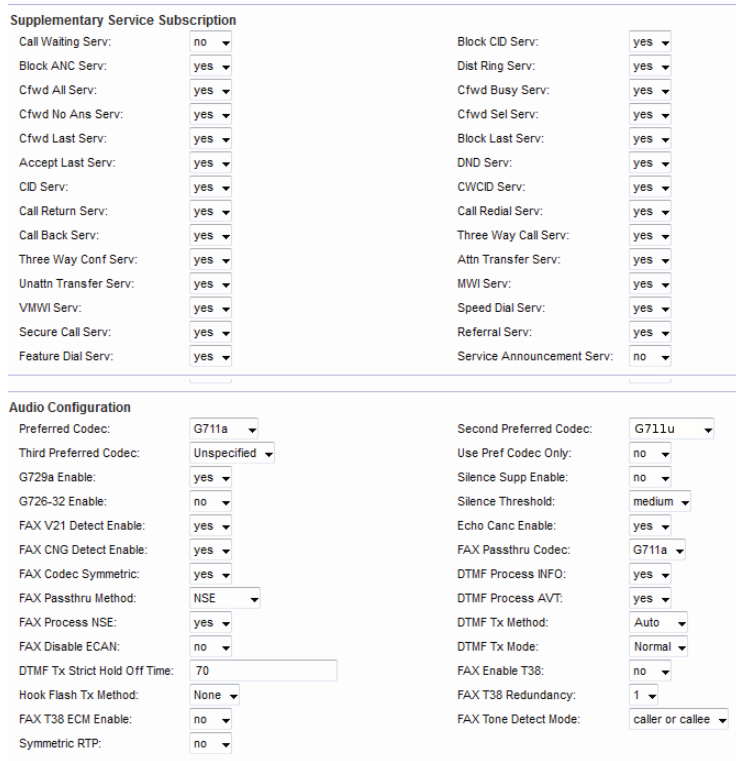Open the Symmetric RTP dropdown
Screen dimensions: 736x761
(x=211, y=743)
